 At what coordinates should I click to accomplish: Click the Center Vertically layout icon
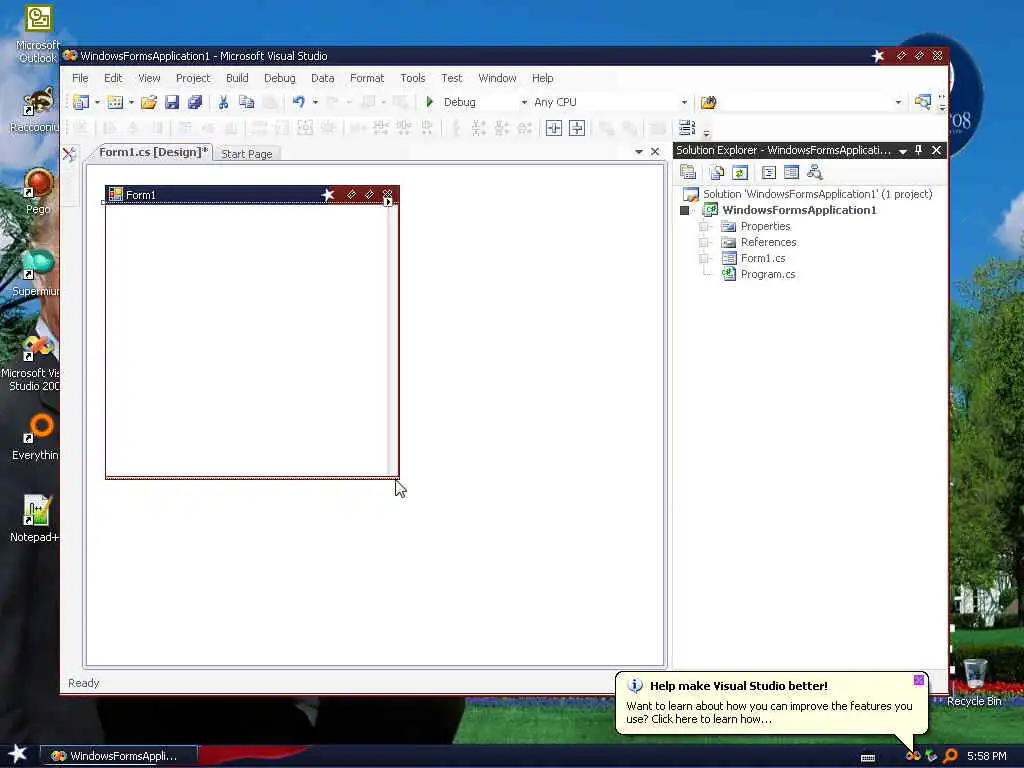[577, 128]
